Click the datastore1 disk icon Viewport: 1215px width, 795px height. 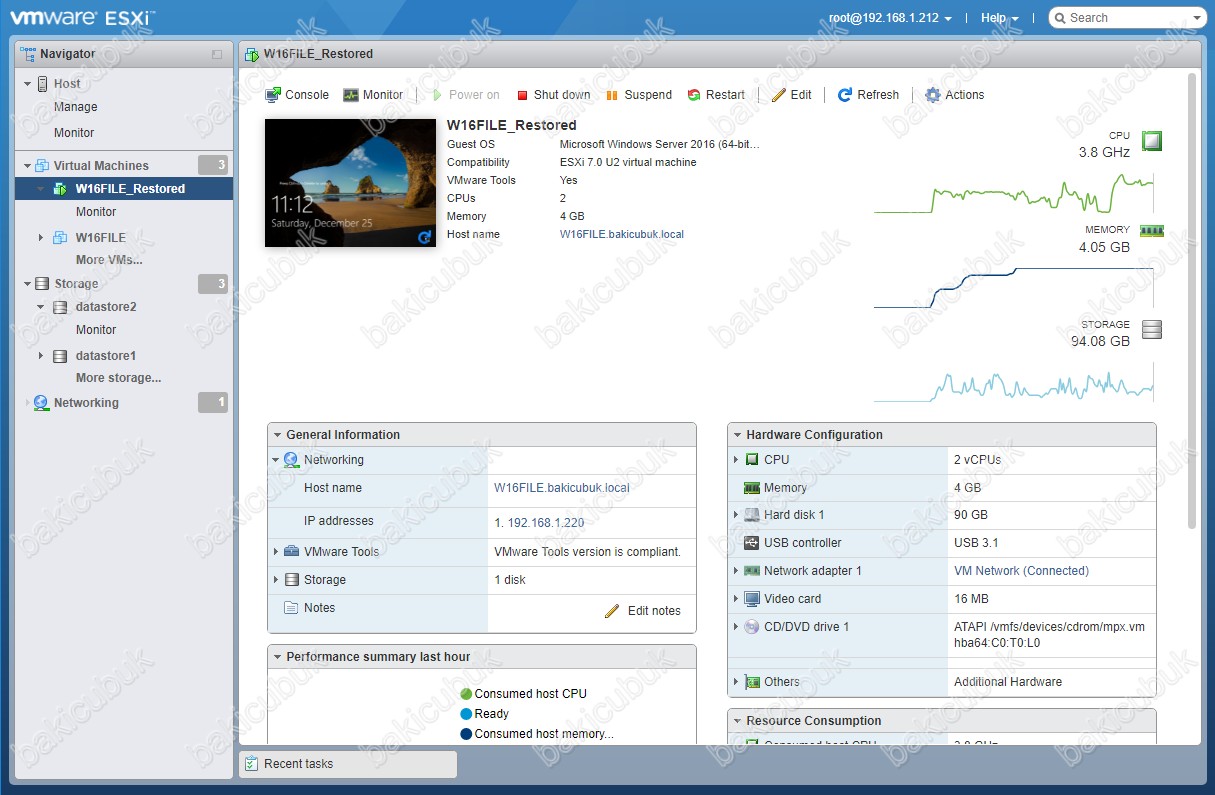coord(60,356)
